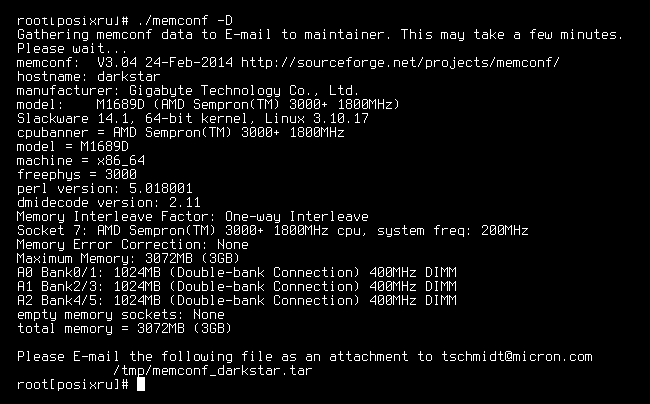Click the machine = x86_64 line

tap(81, 161)
